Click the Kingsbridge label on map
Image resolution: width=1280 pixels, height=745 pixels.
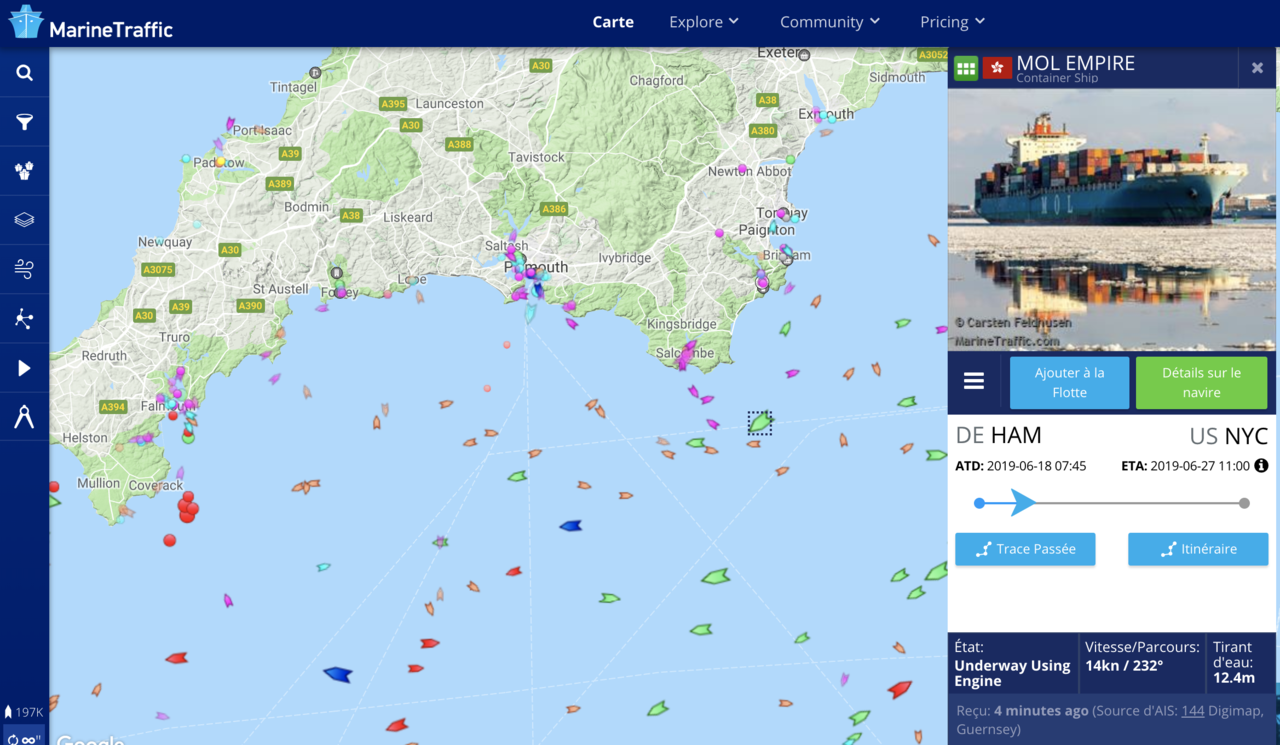682,324
